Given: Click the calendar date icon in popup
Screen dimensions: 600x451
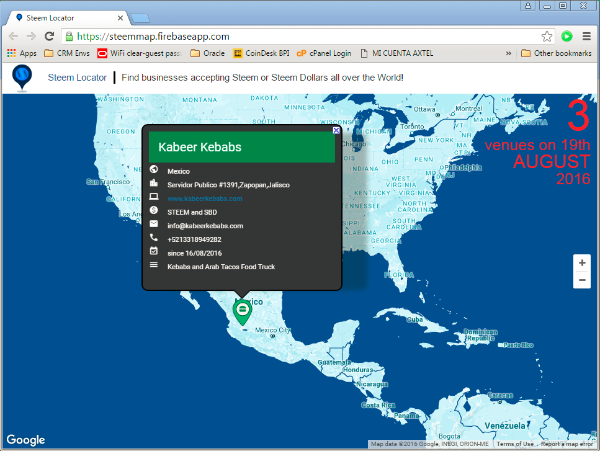Looking at the screenshot, I should click(154, 251).
